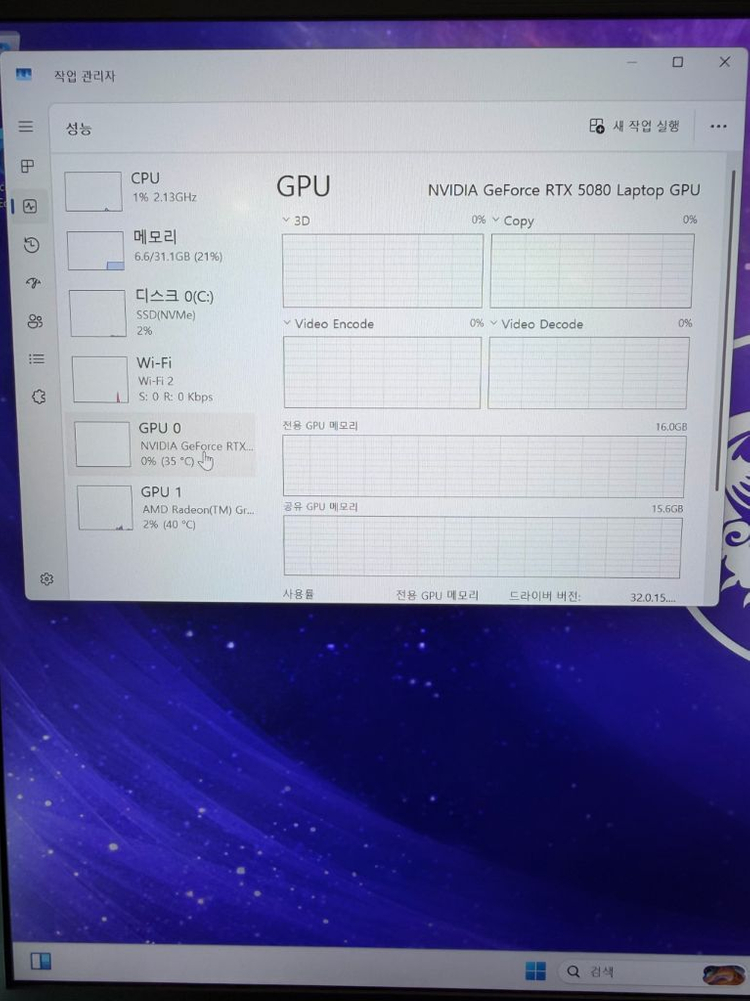Click the 16.0GB dedicated memory value
750x1001 pixels.
671,426
